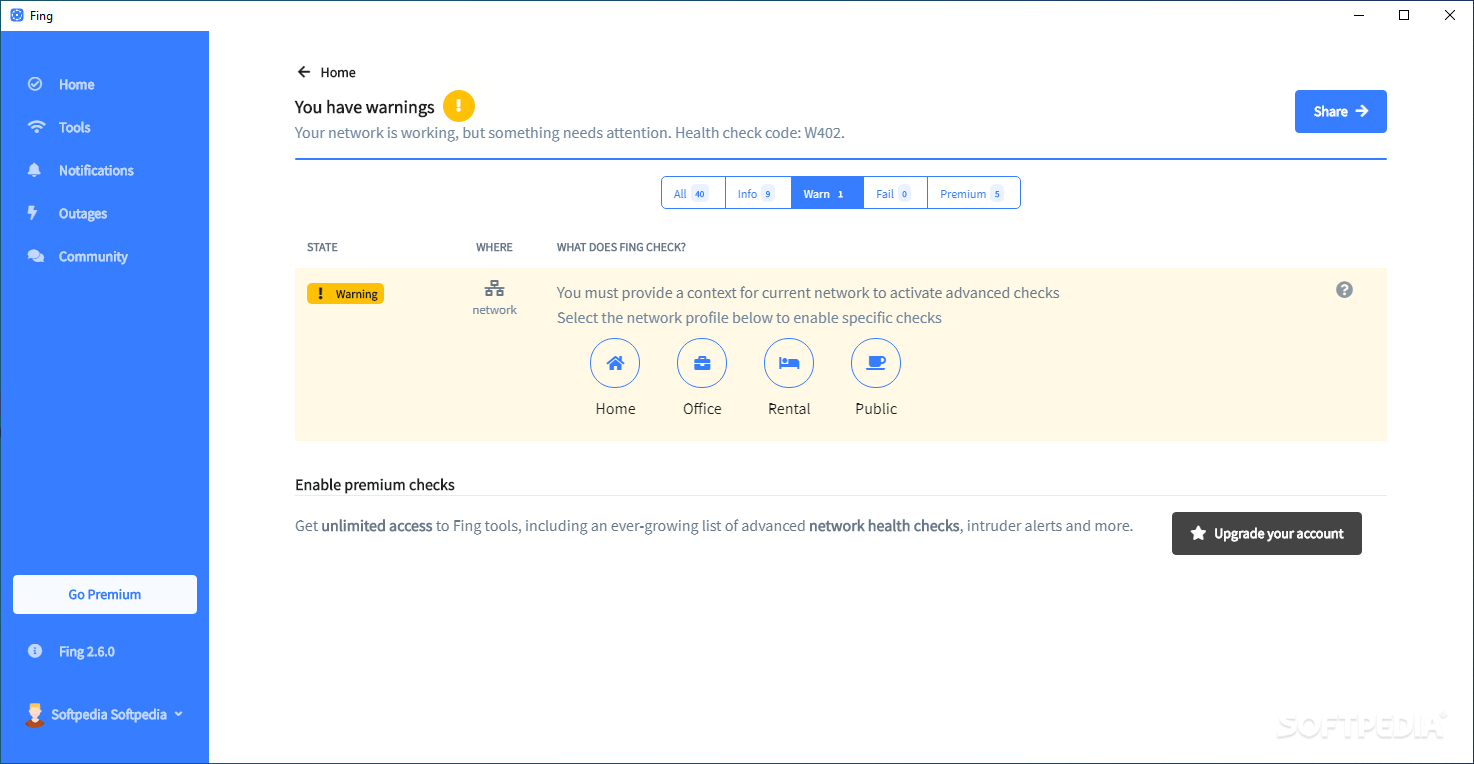Expand the Softpedia account dropdown chevron
The image size is (1474, 764).
(179, 714)
